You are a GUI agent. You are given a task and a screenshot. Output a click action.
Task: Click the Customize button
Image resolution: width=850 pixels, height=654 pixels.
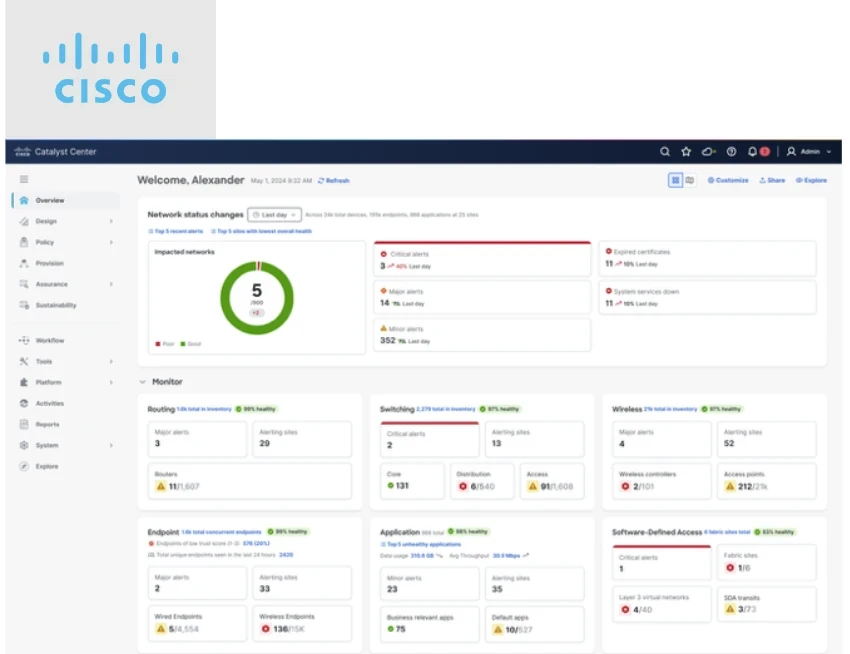point(728,181)
